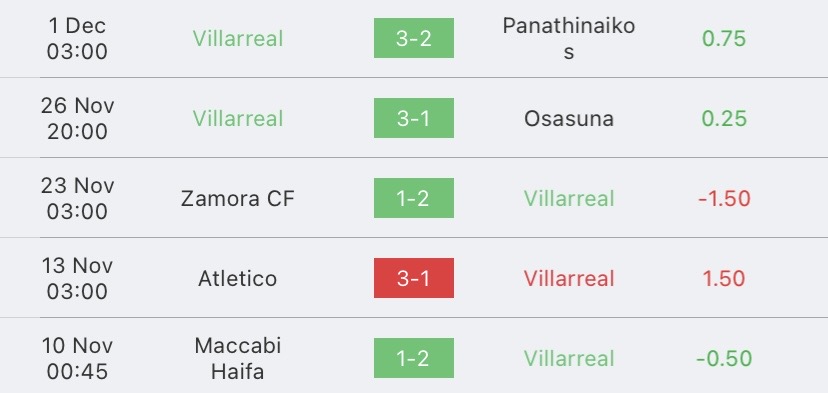Open the 3-2 Villarreal vs Panathinaikos score
Viewport: 828px width, 393px height.
click(x=413, y=38)
